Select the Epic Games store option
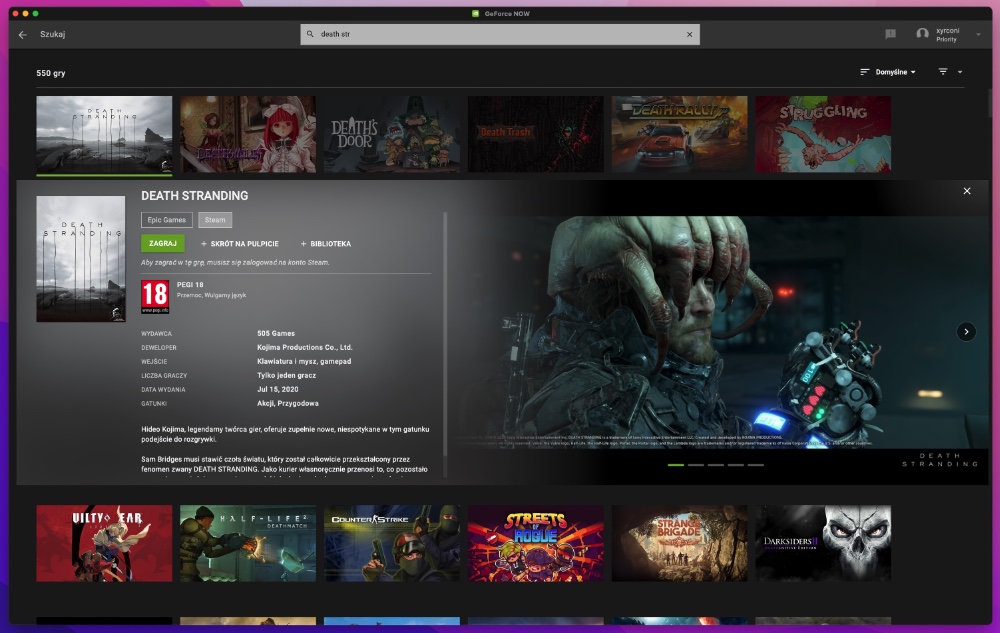The width and height of the screenshot is (1000, 633). point(167,220)
